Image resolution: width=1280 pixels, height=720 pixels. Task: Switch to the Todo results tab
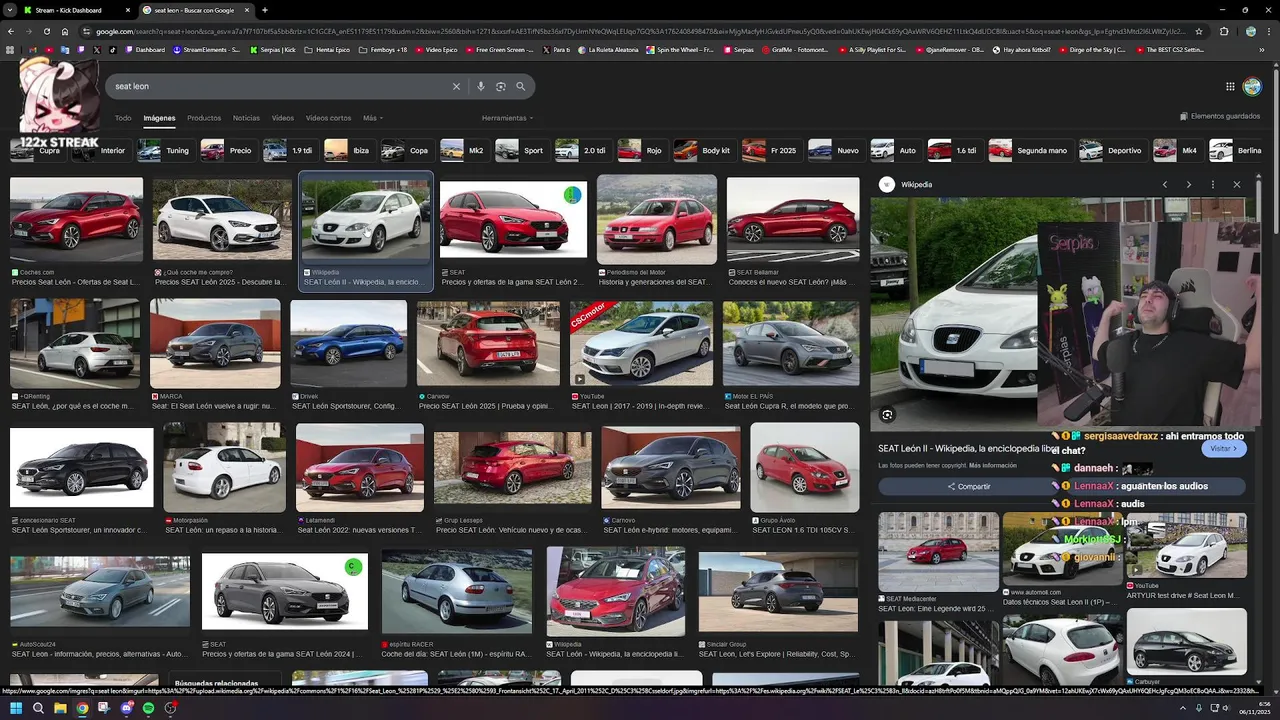(123, 118)
